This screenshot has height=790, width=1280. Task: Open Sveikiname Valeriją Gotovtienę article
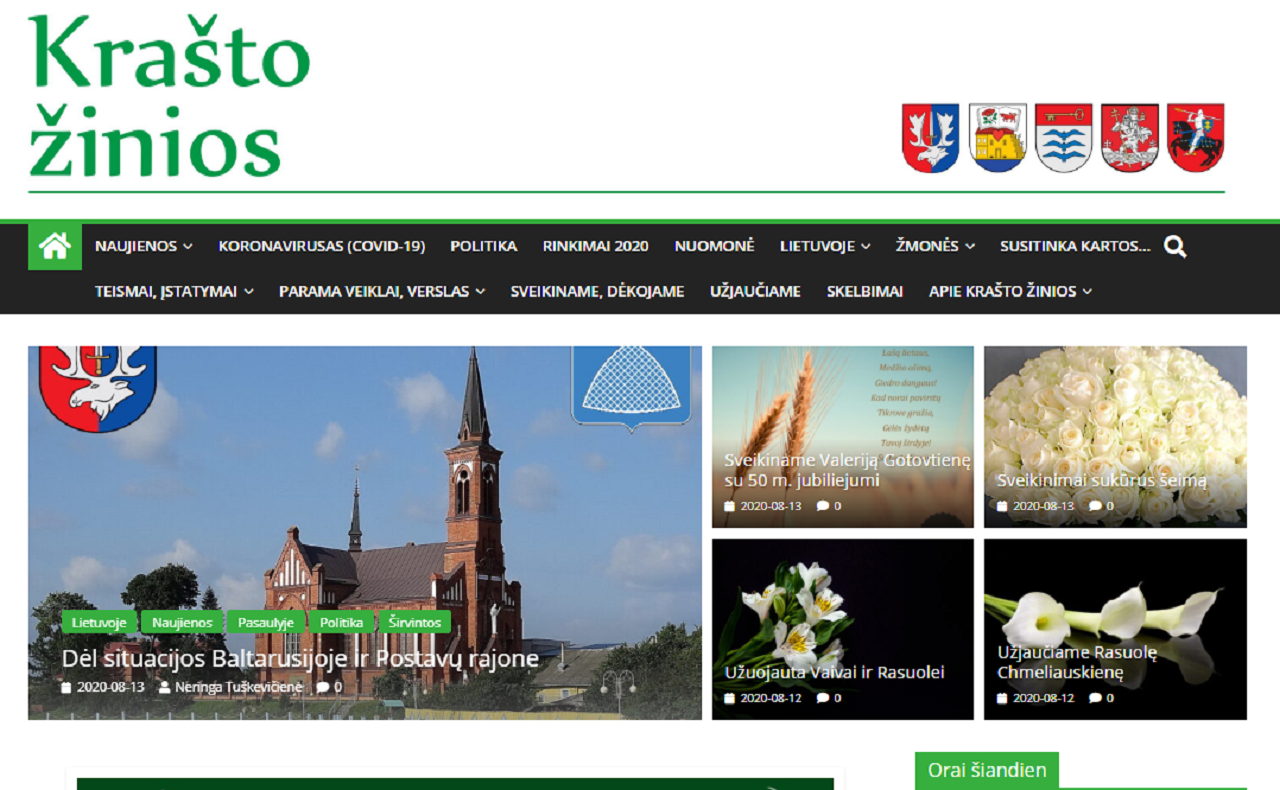tap(848, 470)
